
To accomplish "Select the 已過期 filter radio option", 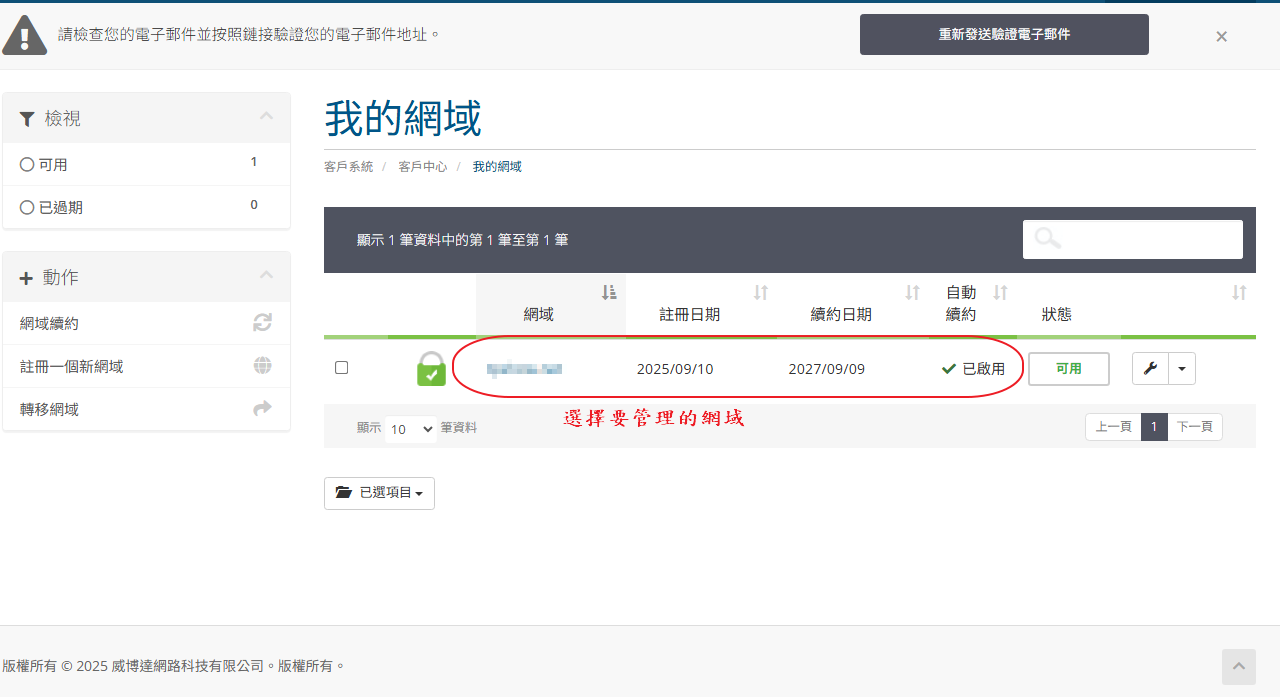I will (27, 207).
